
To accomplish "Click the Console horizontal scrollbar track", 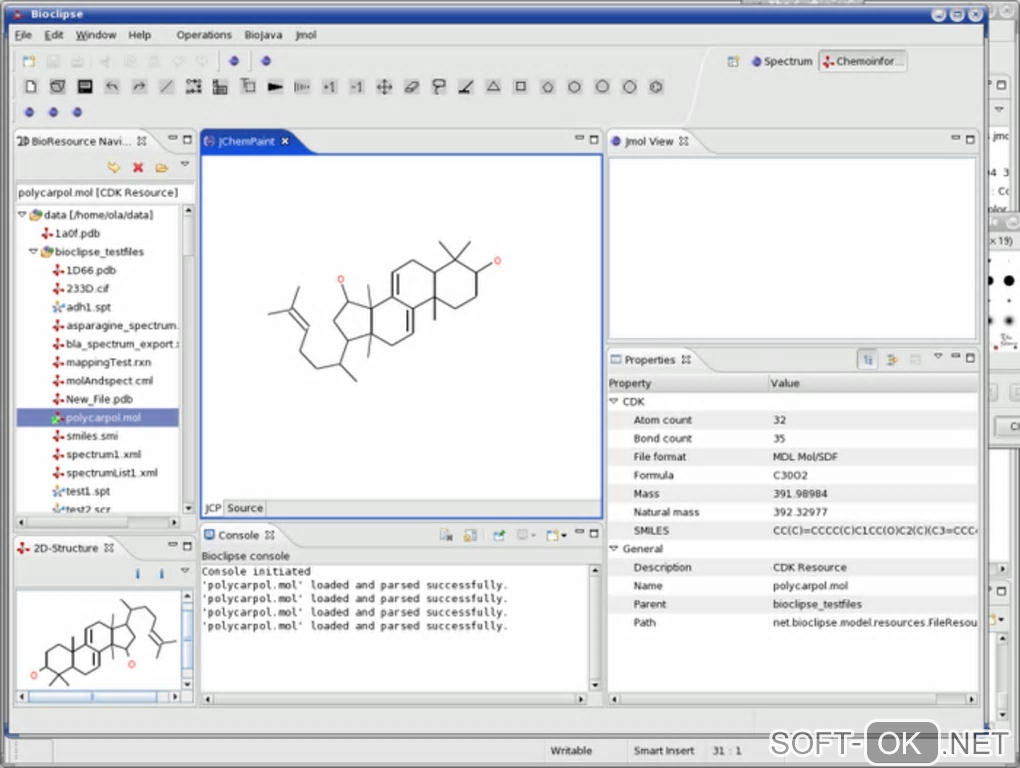I will pos(394,699).
